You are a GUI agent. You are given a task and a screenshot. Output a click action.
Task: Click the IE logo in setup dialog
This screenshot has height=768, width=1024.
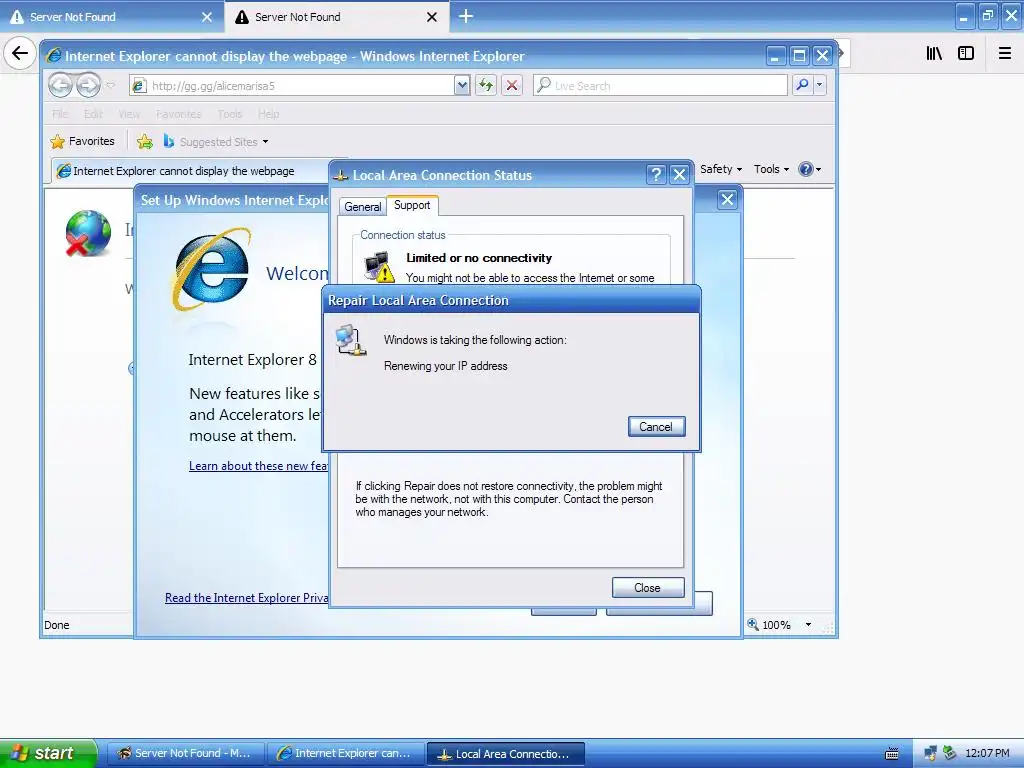[211, 270]
